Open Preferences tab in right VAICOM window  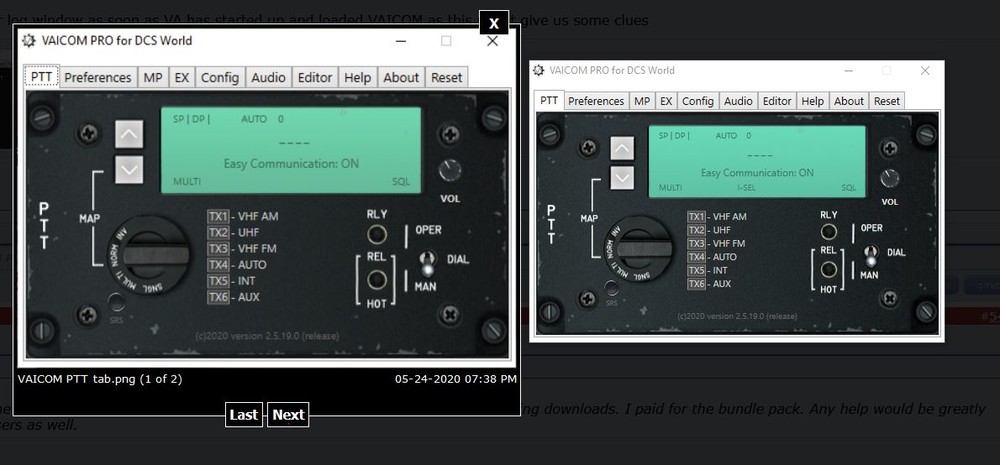(x=596, y=101)
